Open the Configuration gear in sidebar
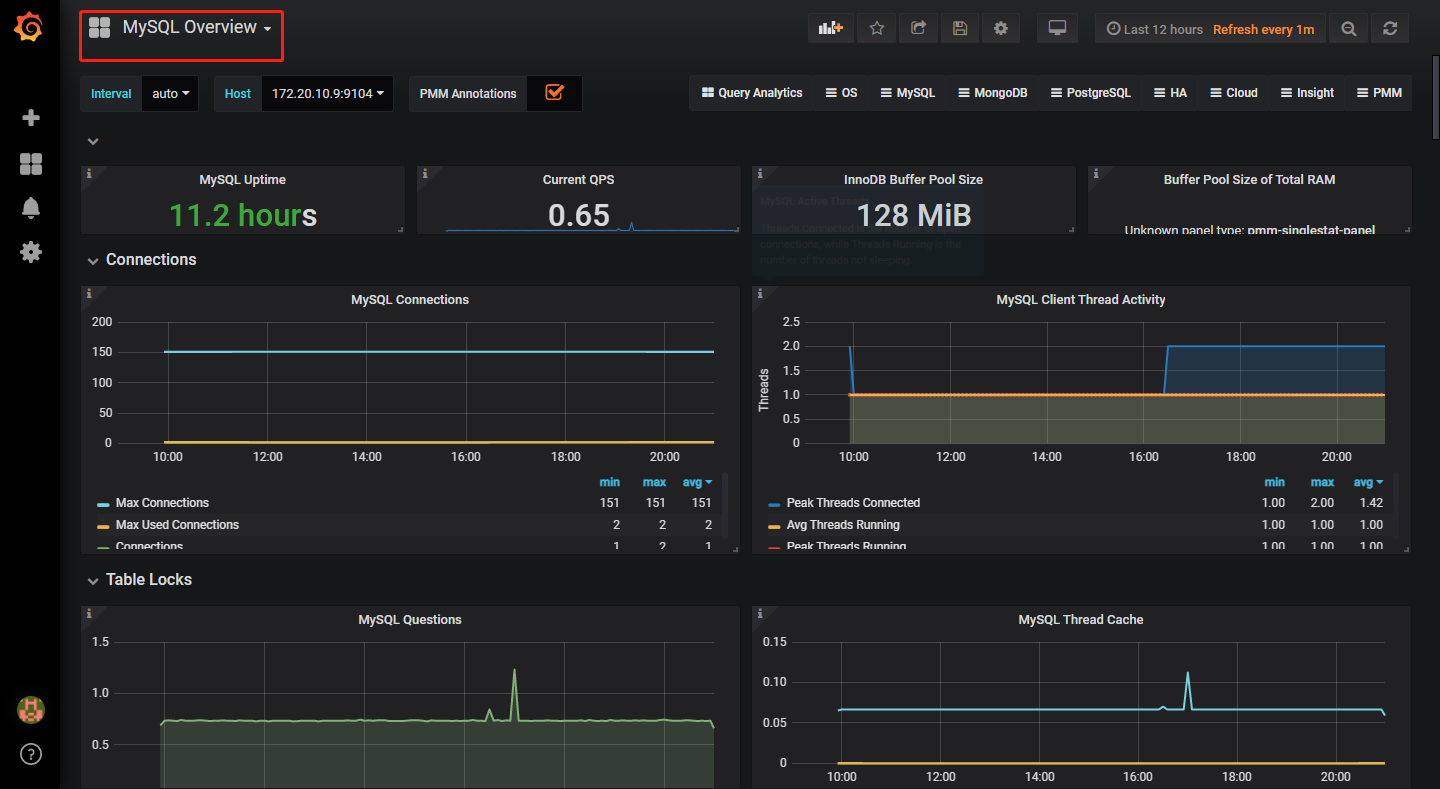The width and height of the screenshot is (1440, 789). (31, 252)
